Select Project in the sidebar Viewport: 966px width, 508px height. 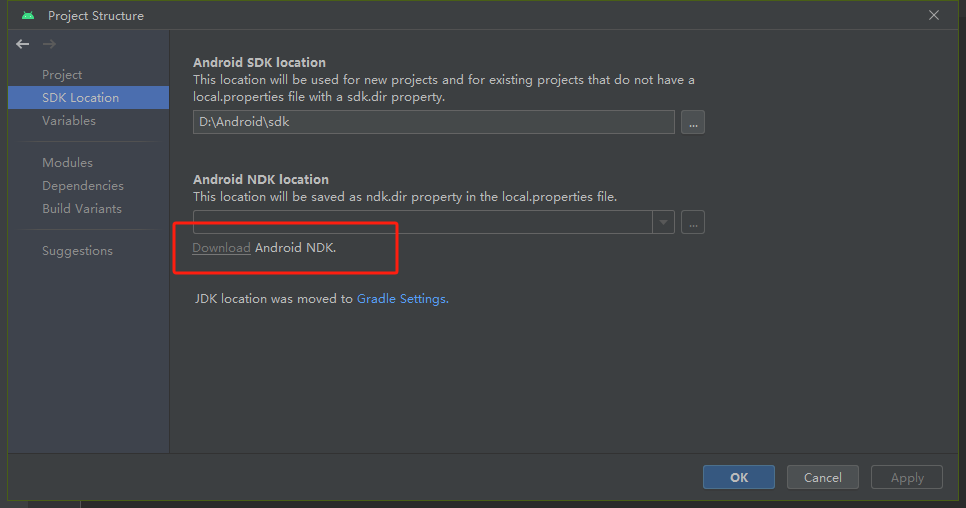[62, 75]
